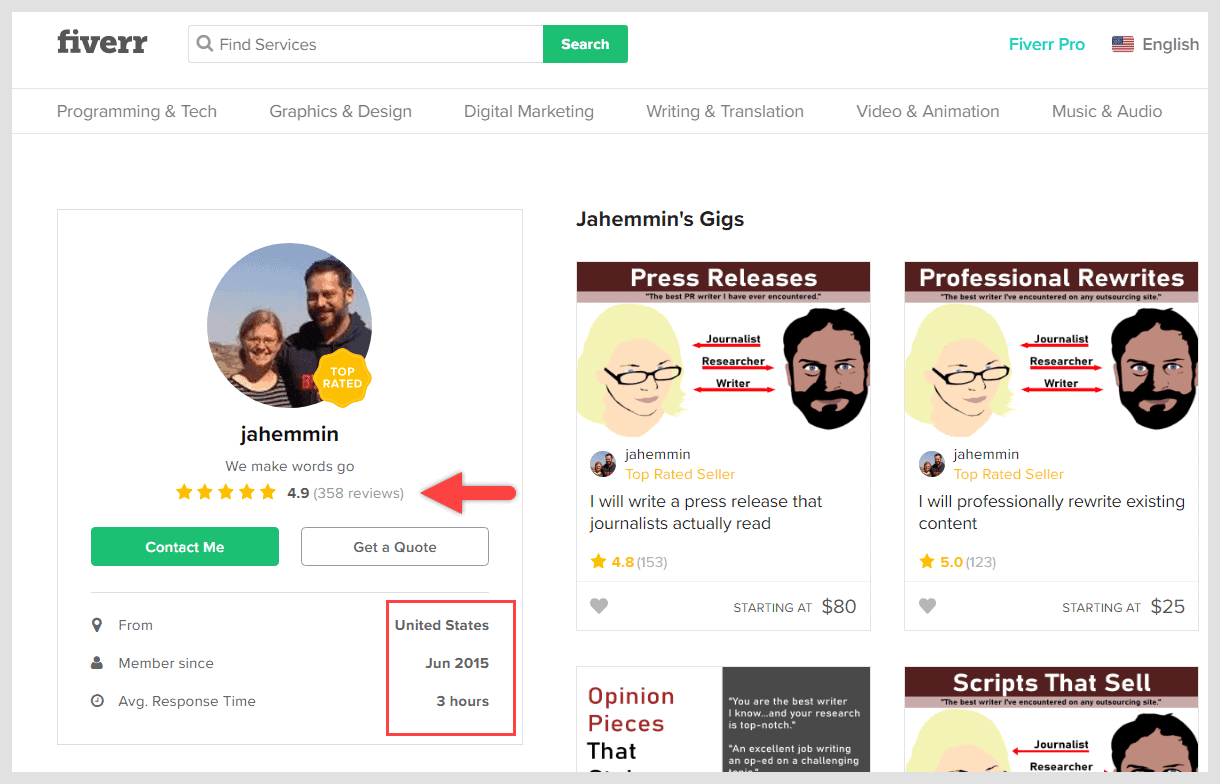Click the (123) review count
This screenshot has height=784, width=1220.
pos(981,562)
